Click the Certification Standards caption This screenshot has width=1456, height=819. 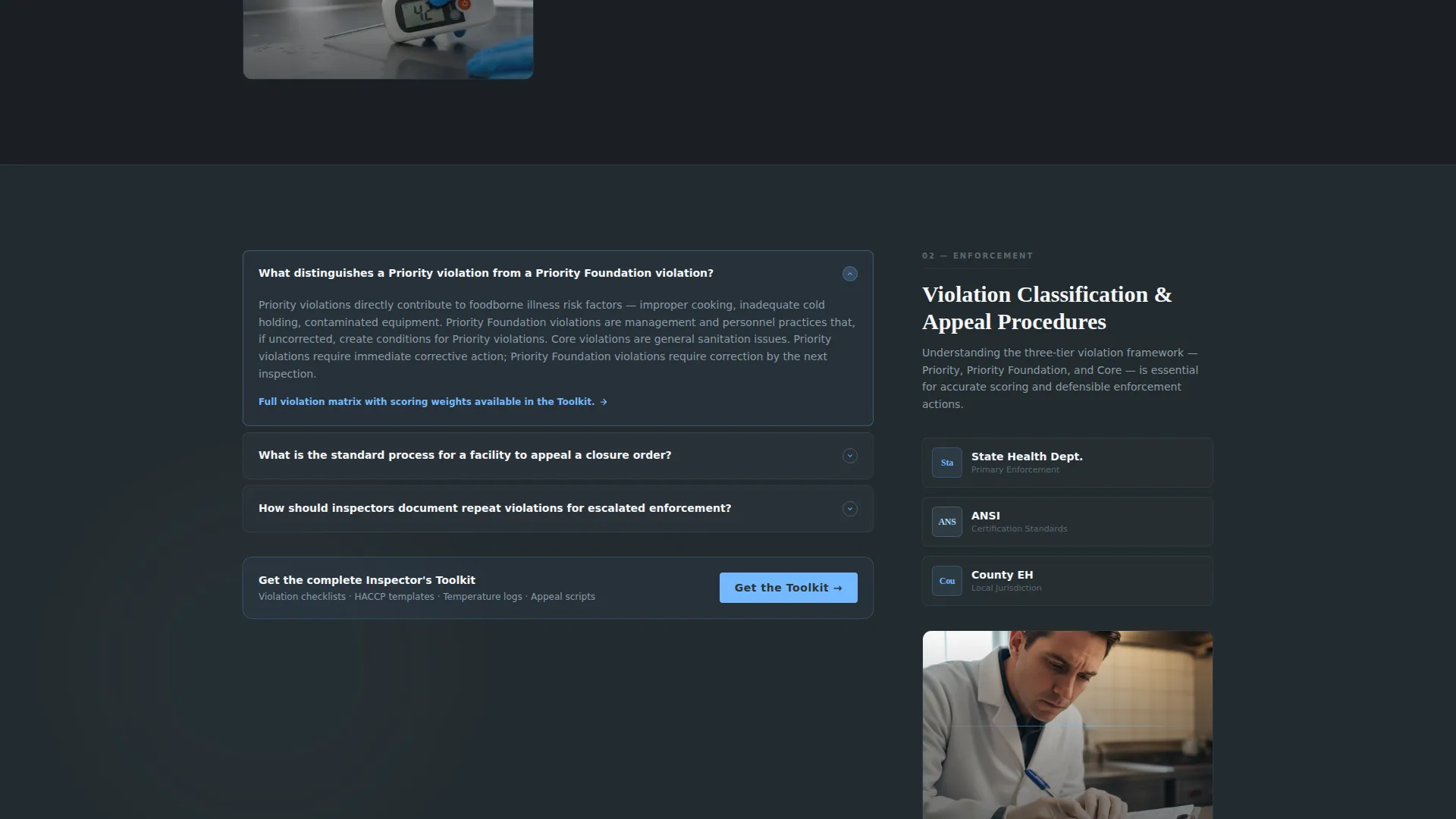coord(1019,529)
